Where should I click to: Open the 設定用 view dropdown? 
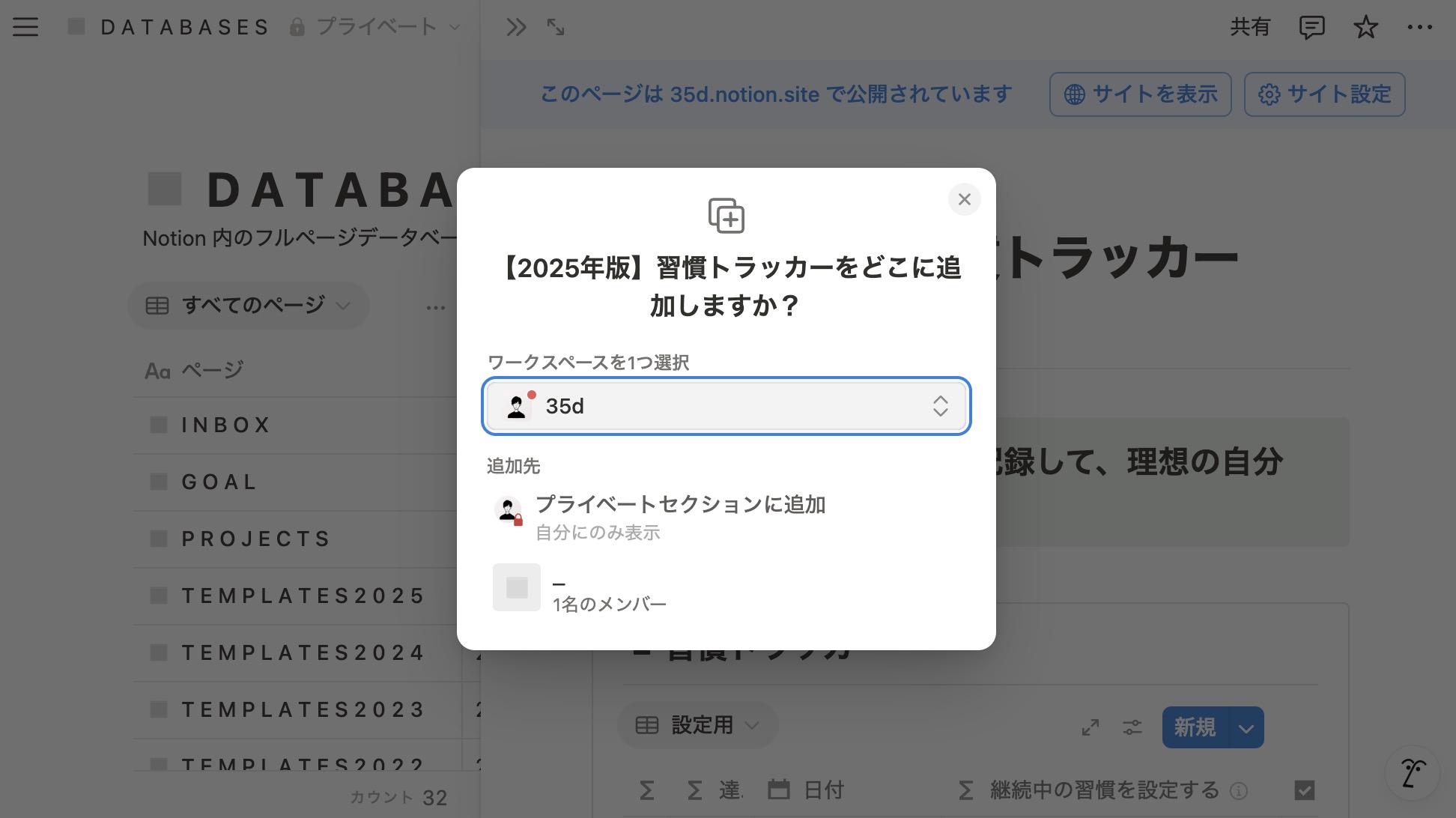(698, 725)
